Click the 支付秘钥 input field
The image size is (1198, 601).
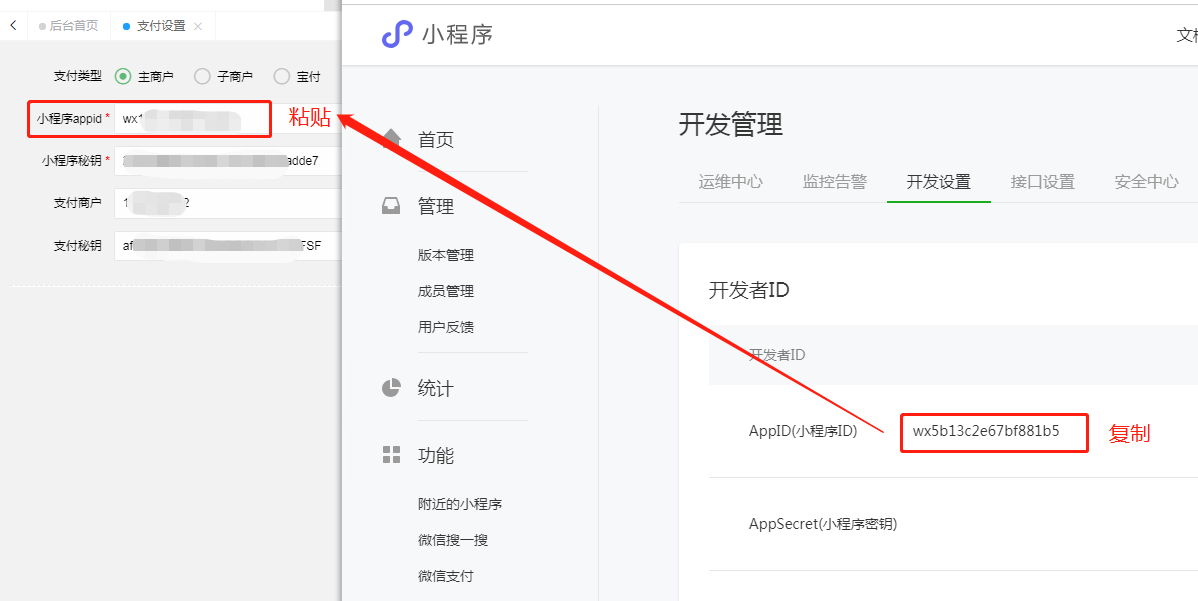tap(228, 246)
